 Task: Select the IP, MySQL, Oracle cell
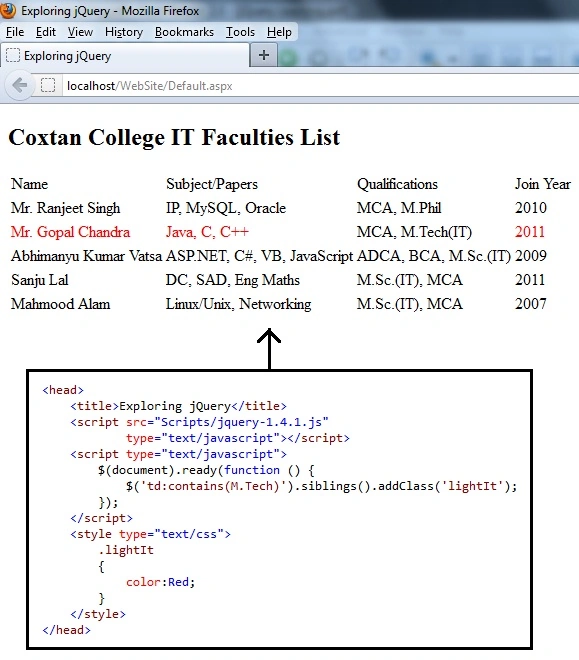tap(226, 208)
